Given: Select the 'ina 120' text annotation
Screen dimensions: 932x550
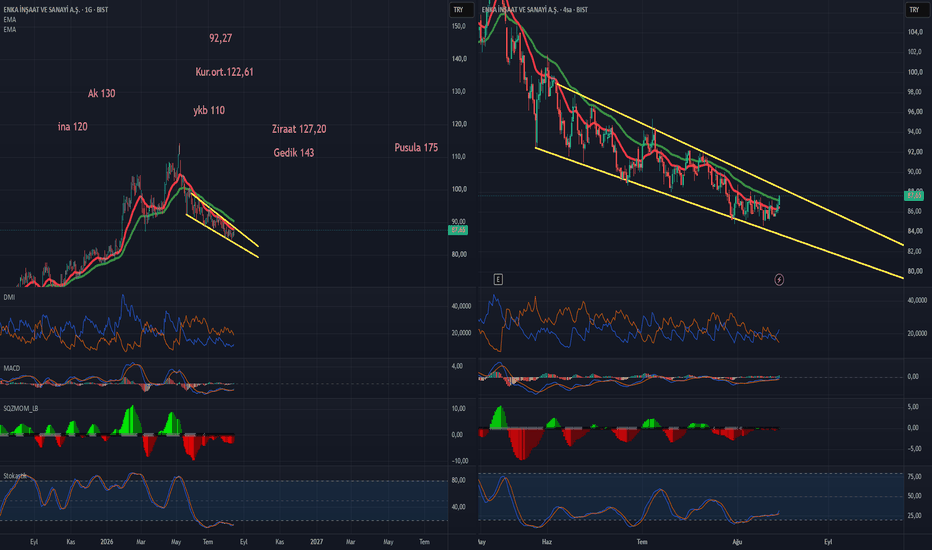Looking at the screenshot, I should pos(73,127).
